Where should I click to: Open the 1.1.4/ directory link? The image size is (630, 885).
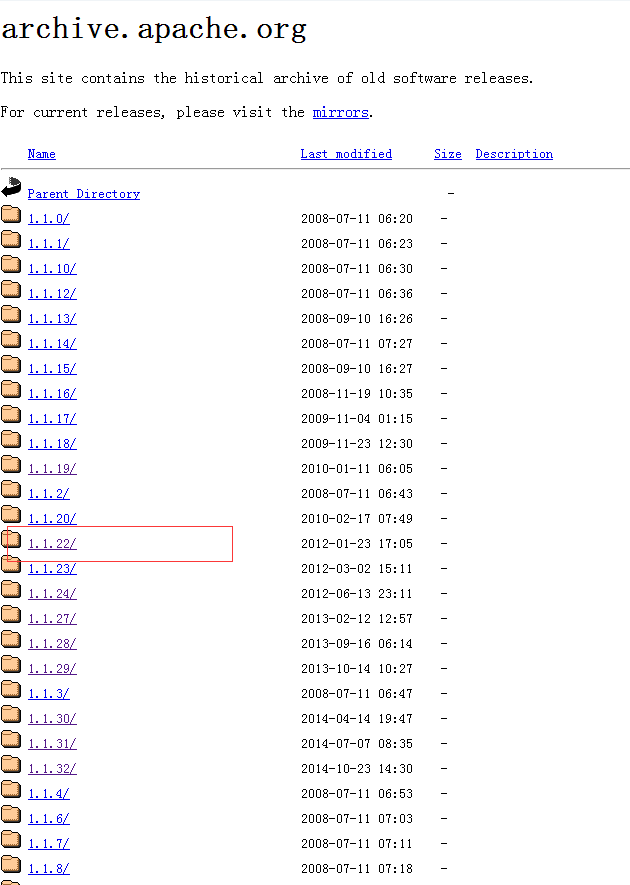(x=49, y=794)
